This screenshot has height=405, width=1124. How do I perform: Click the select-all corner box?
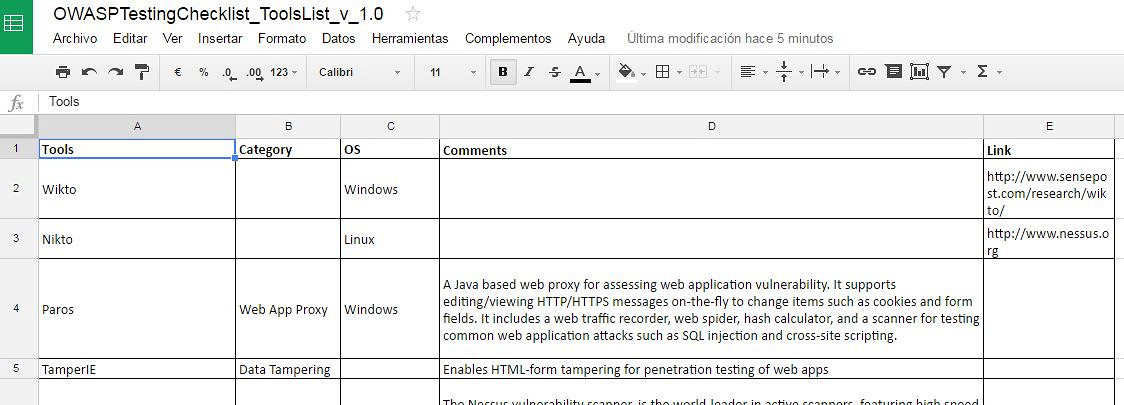click(x=19, y=126)
